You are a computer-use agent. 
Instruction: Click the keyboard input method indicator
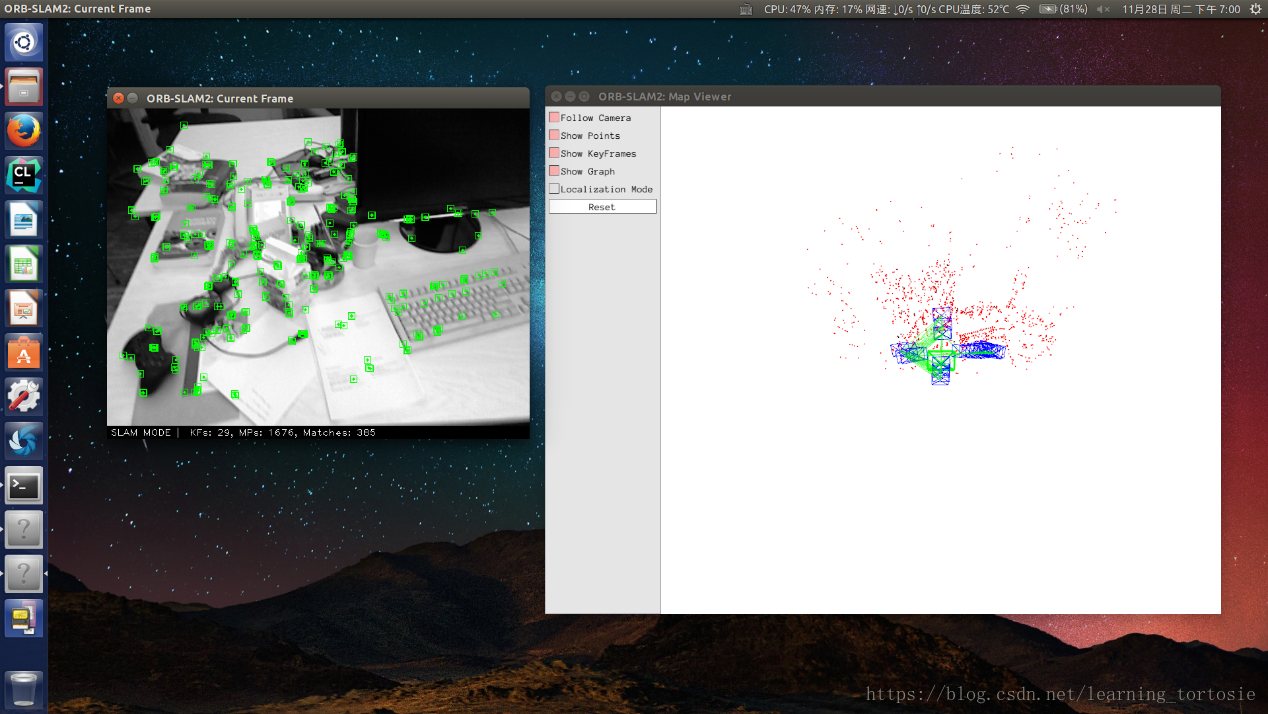(x=746, y=9)
